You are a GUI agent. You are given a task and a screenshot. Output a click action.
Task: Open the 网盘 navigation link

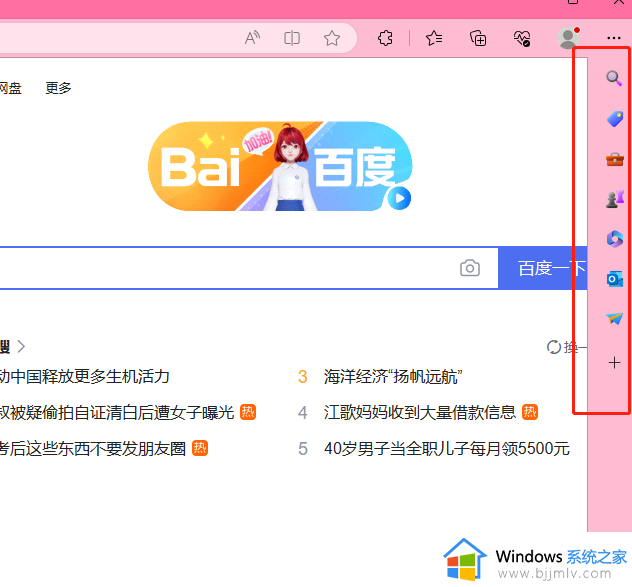point(10,88)
